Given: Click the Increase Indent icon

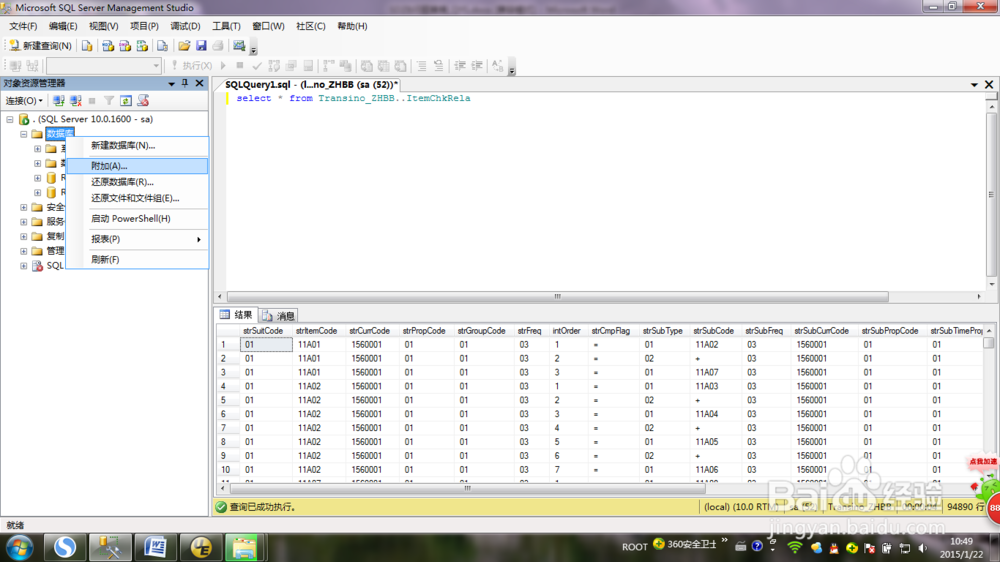Looking at the screenshot, I should [476, 66].
